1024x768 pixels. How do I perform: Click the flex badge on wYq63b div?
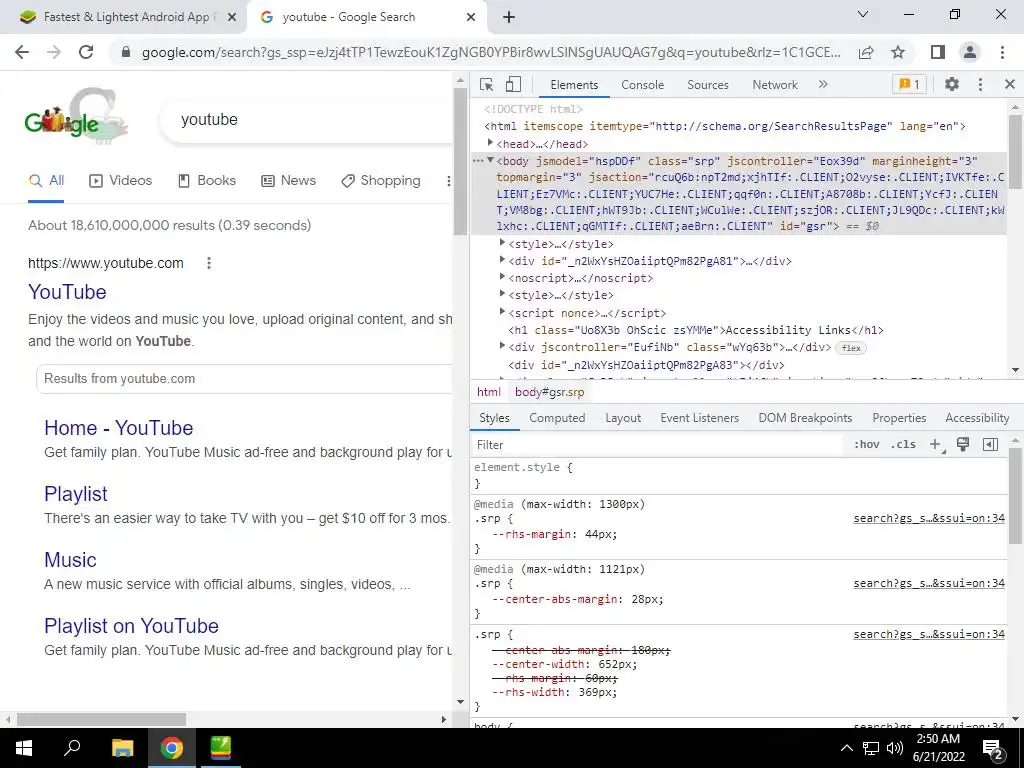point(851,348)
